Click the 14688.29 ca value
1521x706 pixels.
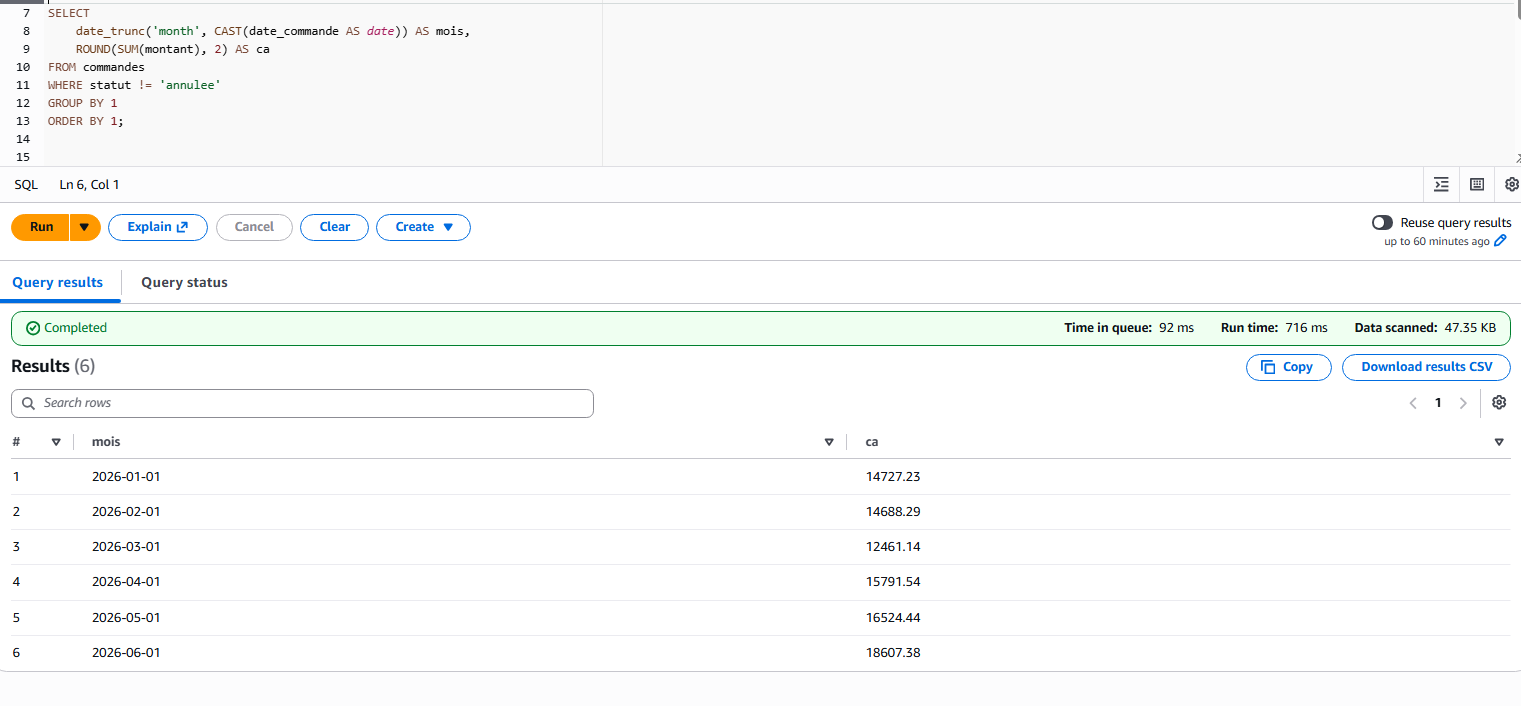(893, 512)
